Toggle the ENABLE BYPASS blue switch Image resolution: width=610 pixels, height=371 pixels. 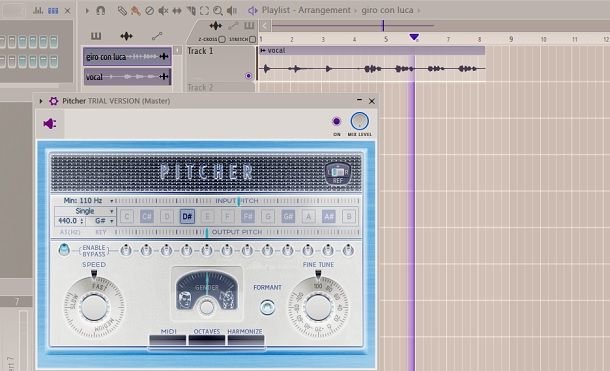64,250
